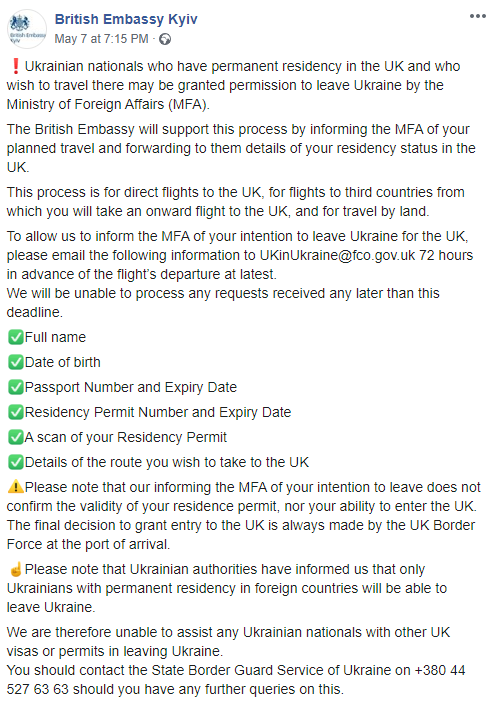Click the 'Ministry of Foreign Affairs (MFA)' text
This screenshot has width=494, height=703.
point(108,104)
